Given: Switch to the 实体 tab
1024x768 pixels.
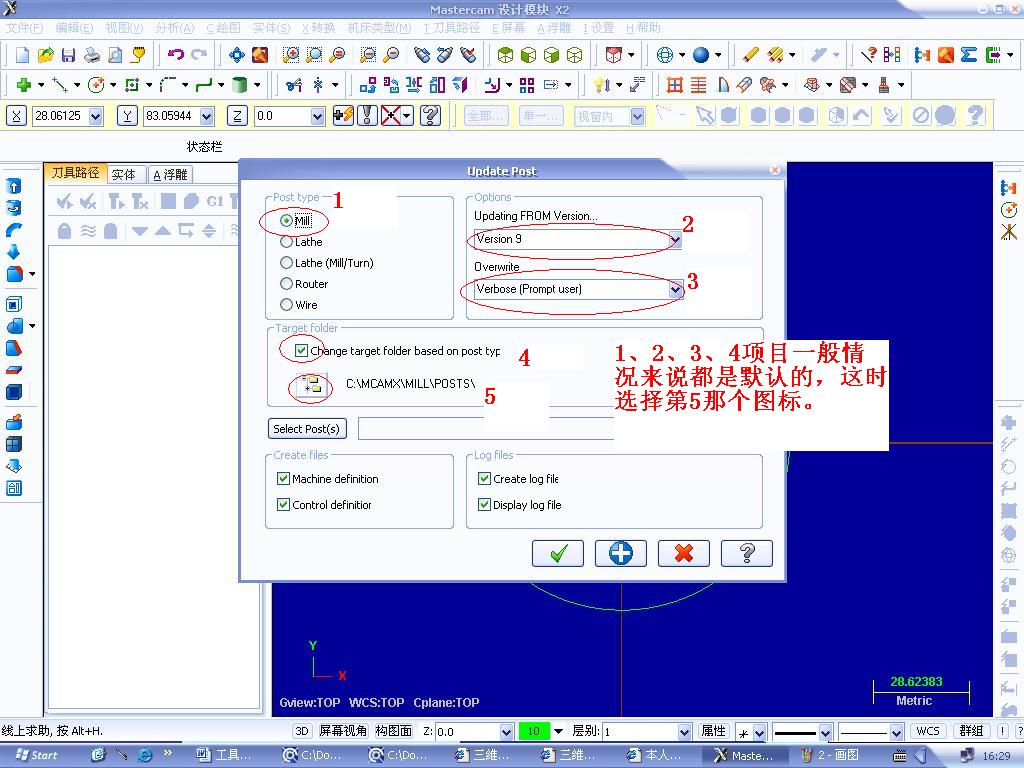Looking at the screenshot, I should [123, 174].
